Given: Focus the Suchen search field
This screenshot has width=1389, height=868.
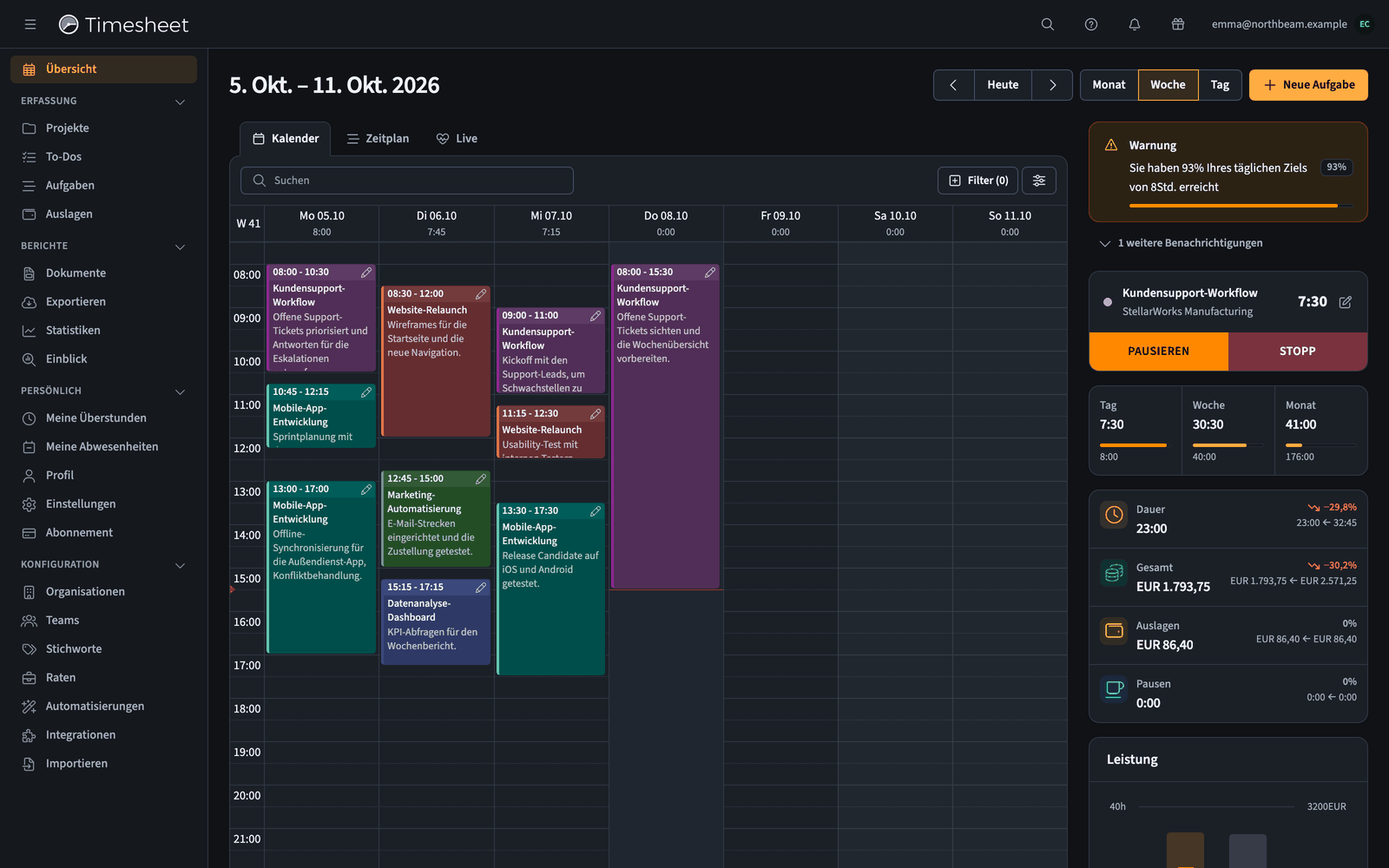Looking at the screenshot, I should (407, 181).
